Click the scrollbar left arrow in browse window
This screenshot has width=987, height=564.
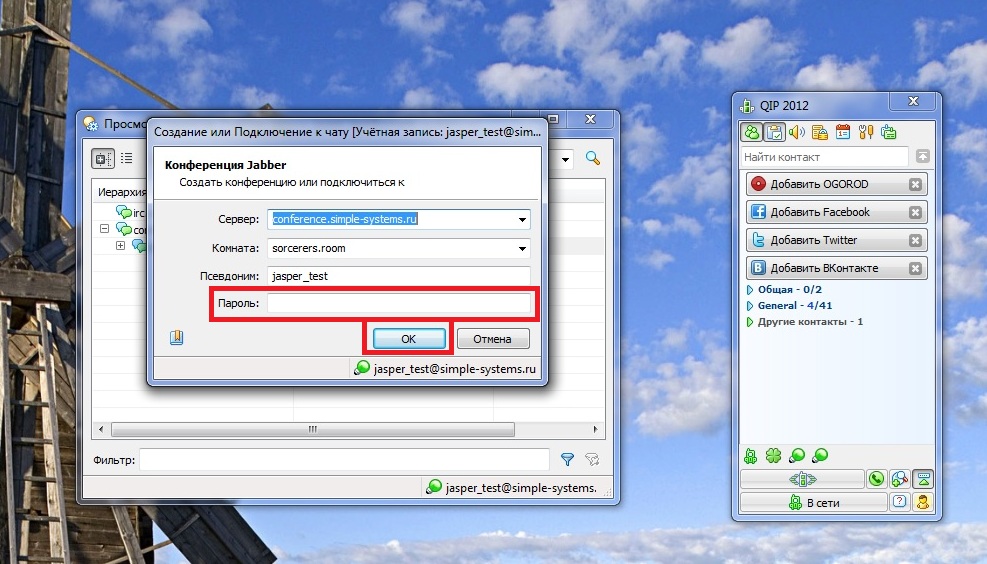(x=101, y=429)
